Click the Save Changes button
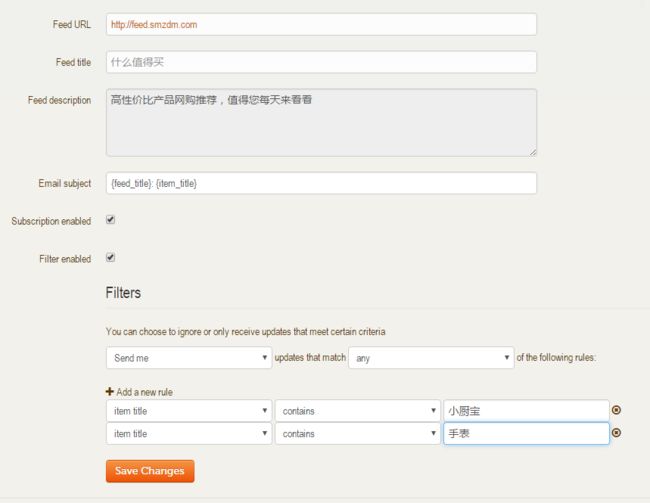The image size is (650, 503). point(150,471)
